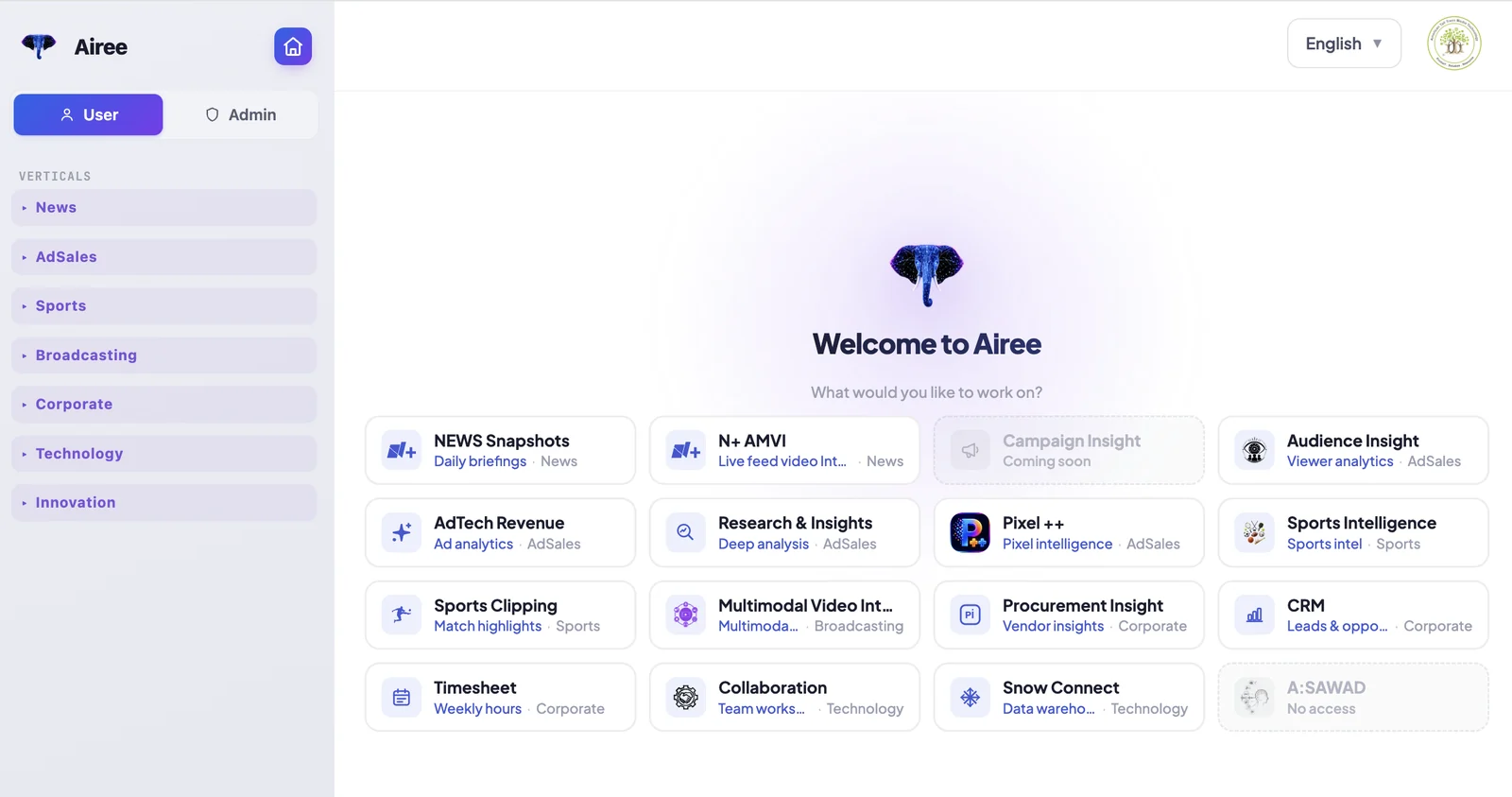
Task: Click the CRM bar chart icon
Action: (1255, 615)
